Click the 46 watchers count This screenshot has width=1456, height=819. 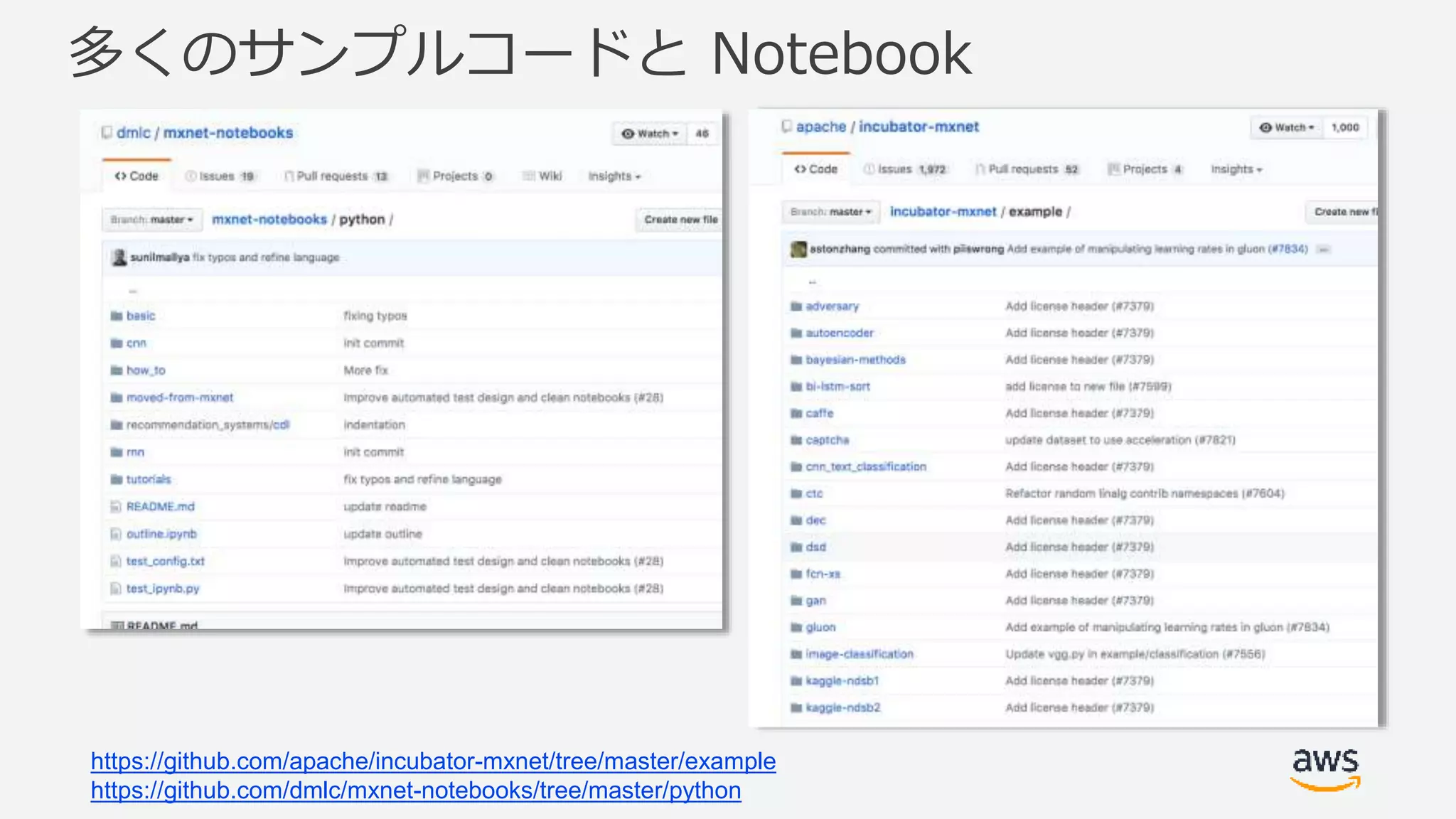[x=702, y=134]
